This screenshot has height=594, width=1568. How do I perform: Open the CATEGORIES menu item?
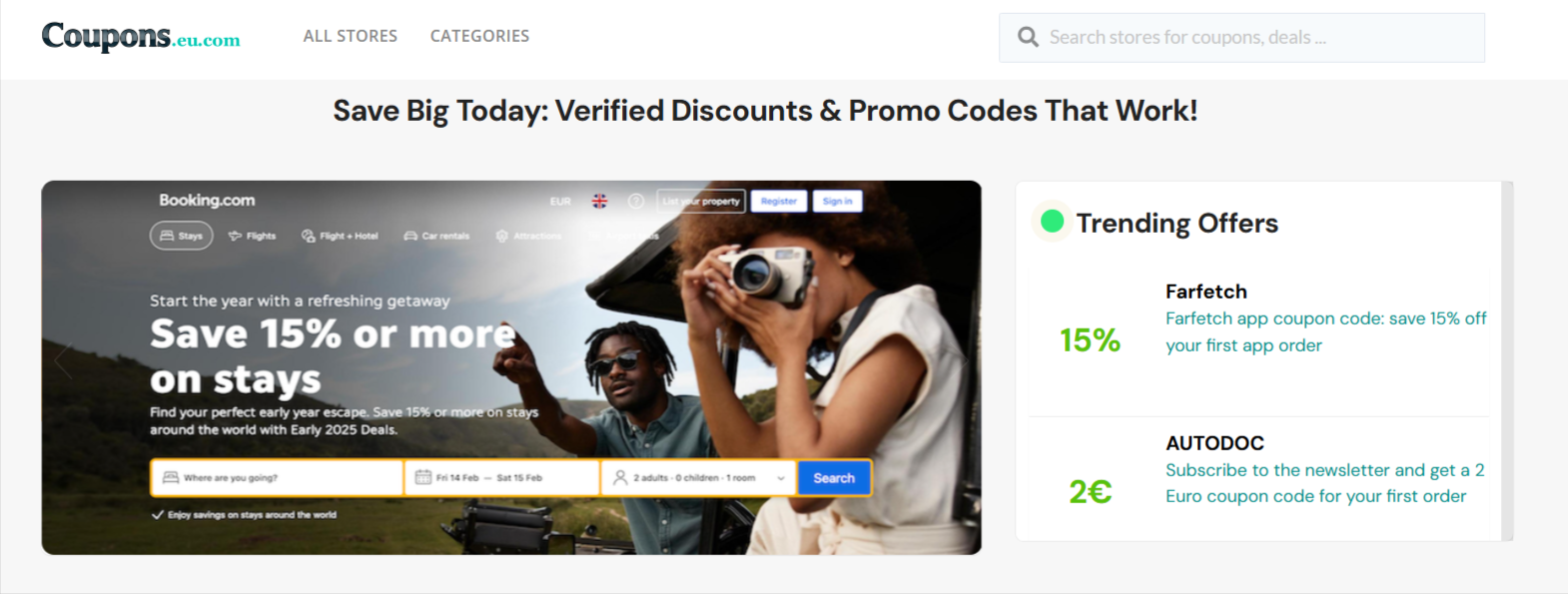(479, 36)
